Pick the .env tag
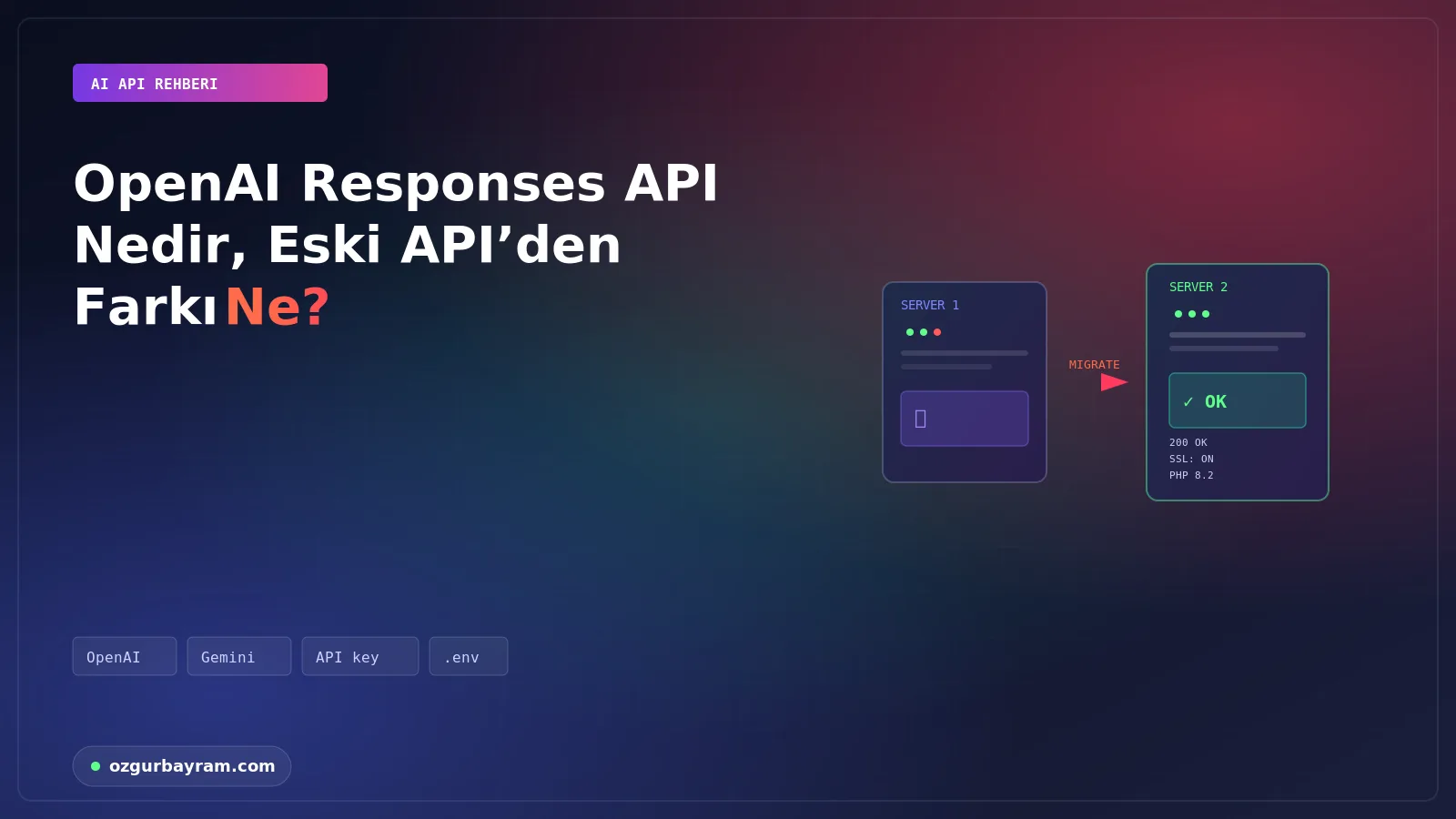 [469, 656]
